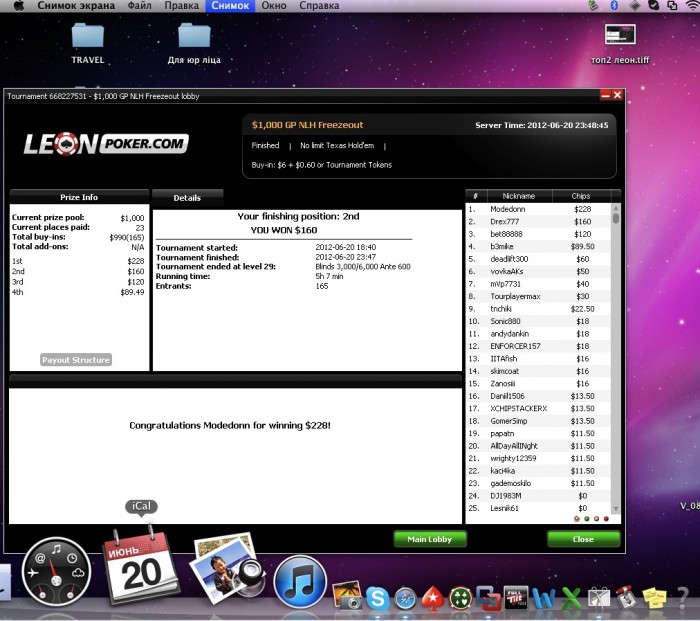Go to Main Lobby

(x=429, y=539)
